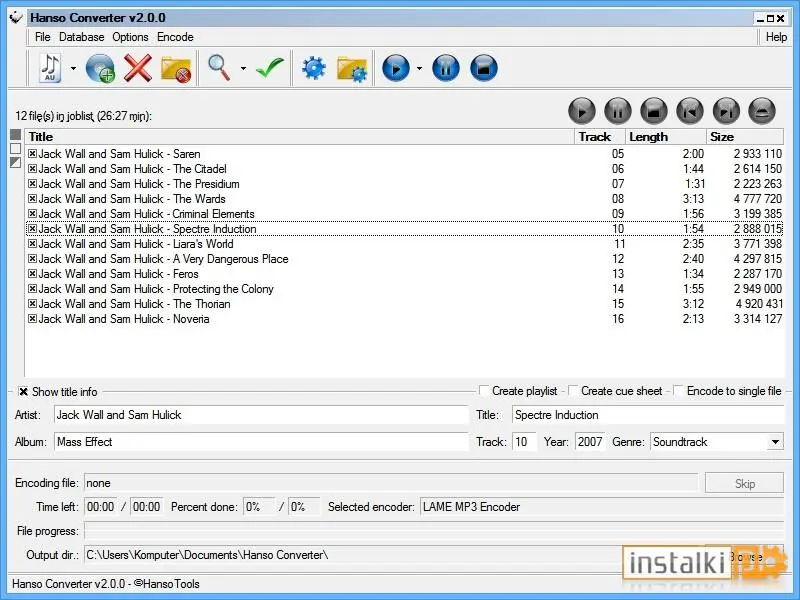Click the select all tracks square icon
This screenshot has width=800, height=600.
[15, 135]
